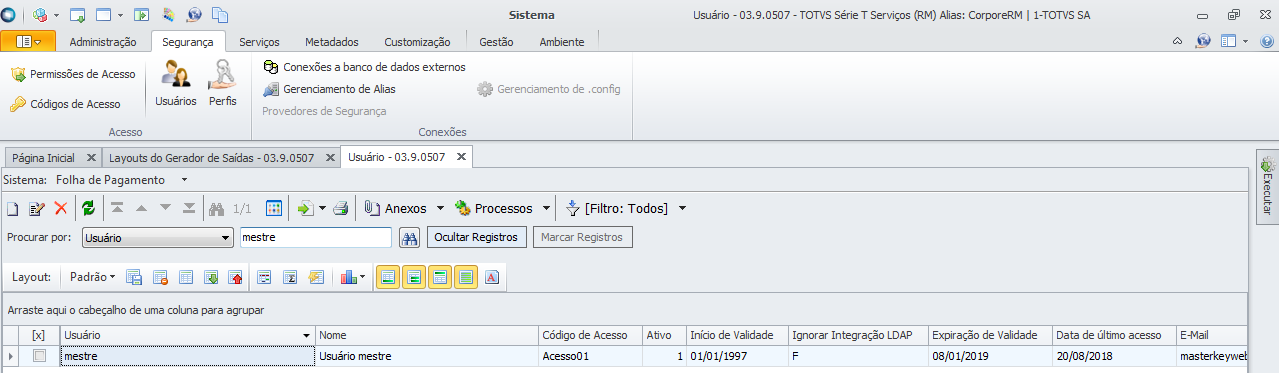
Task: Close the Usuário - 03.9.0507 tab
Action: point(461,157)
